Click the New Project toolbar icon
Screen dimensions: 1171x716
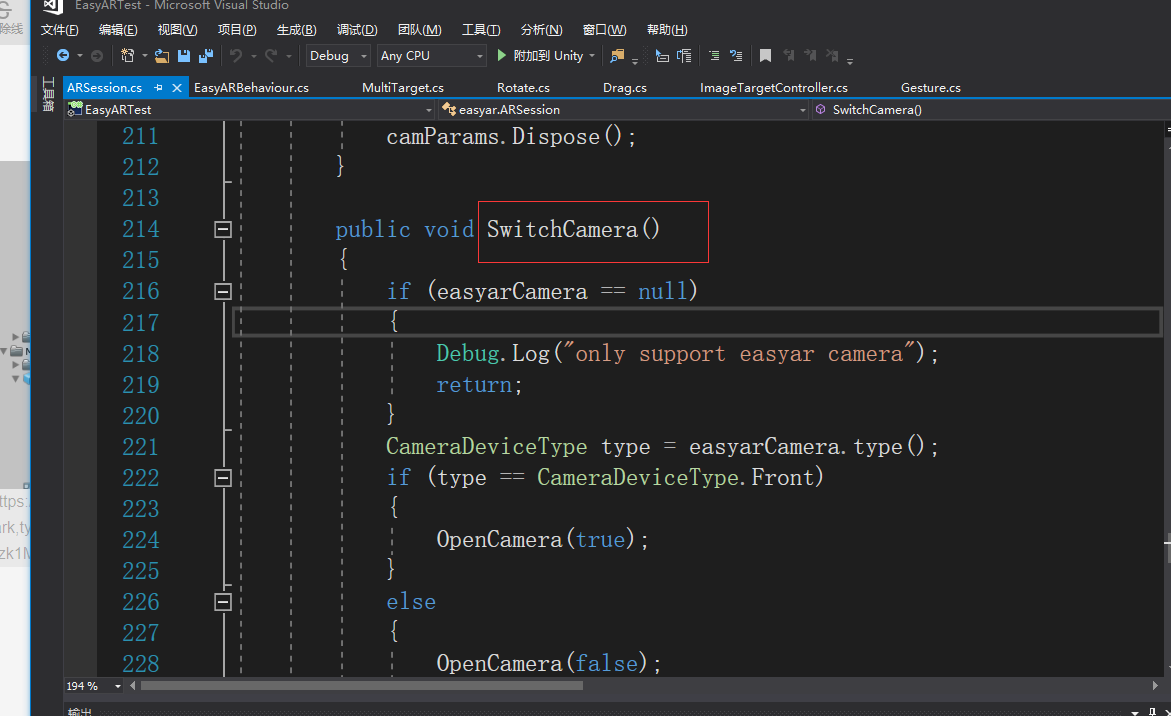click(x=128, y=55)
